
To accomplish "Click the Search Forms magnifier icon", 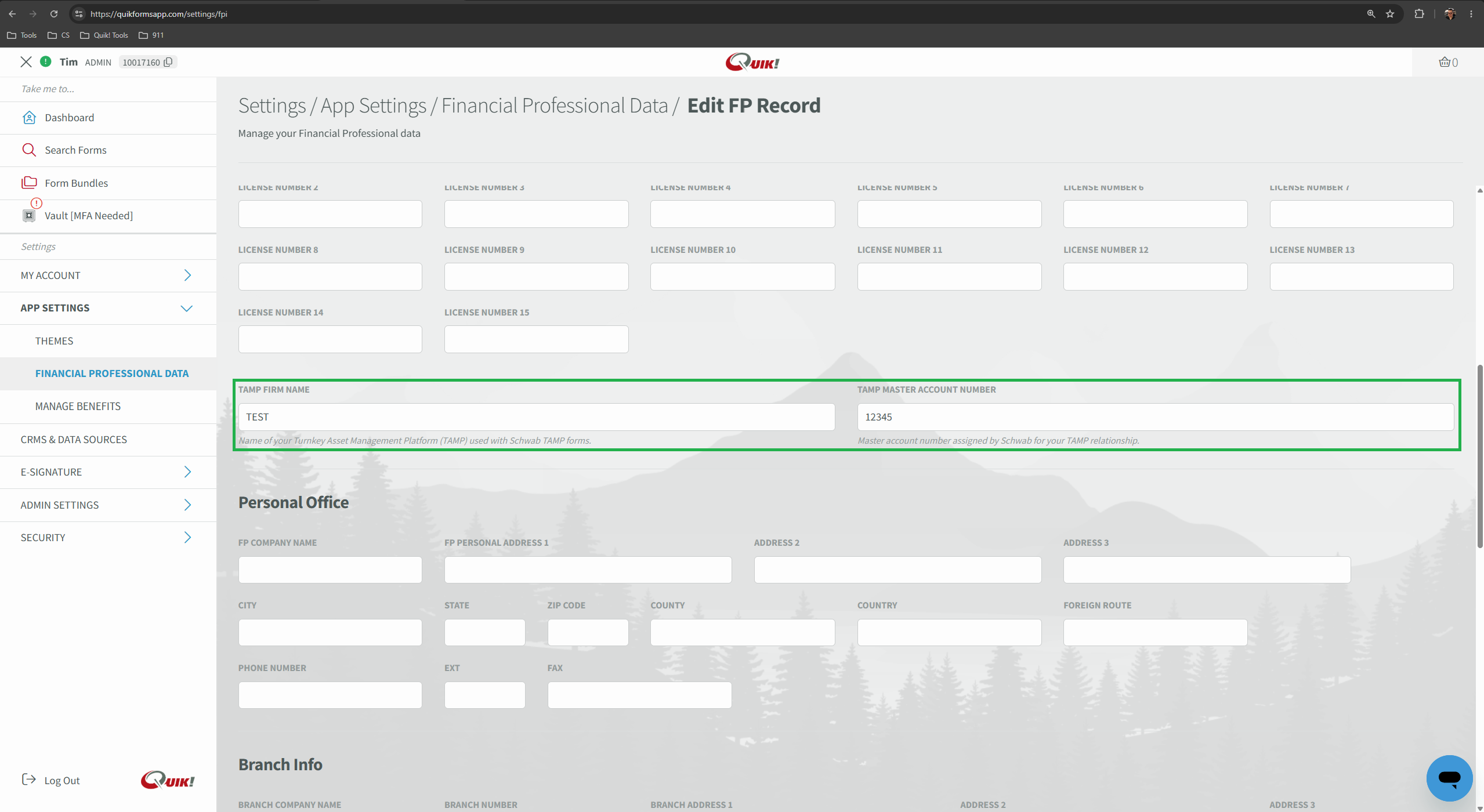I will [x=29, y=150].
